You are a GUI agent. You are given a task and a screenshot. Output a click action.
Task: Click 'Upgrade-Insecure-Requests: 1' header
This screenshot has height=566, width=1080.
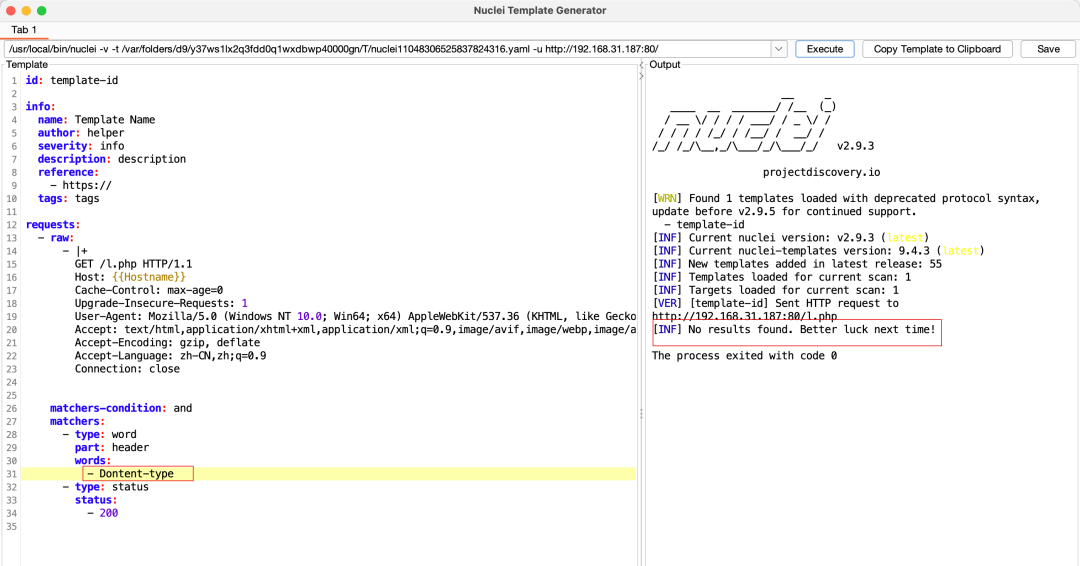coord(161,303)
